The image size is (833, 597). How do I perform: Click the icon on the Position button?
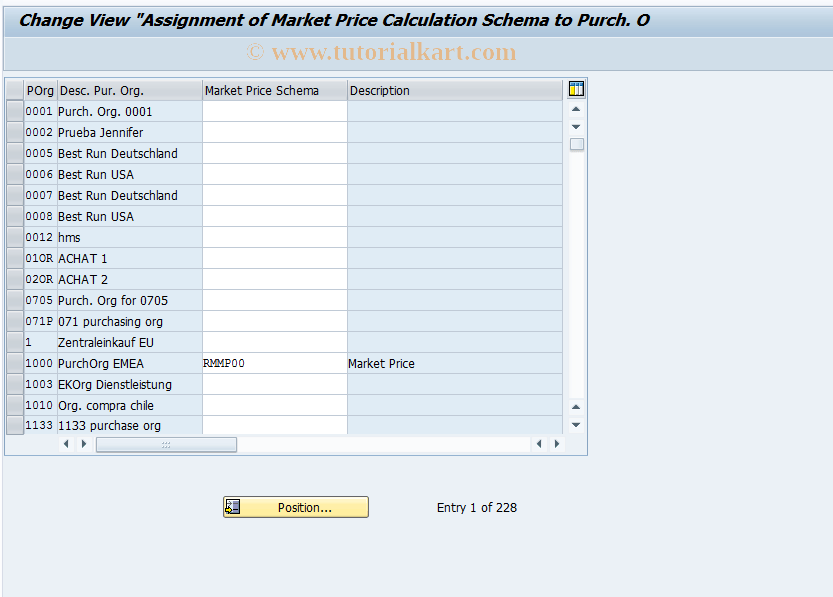coord(234,507)
